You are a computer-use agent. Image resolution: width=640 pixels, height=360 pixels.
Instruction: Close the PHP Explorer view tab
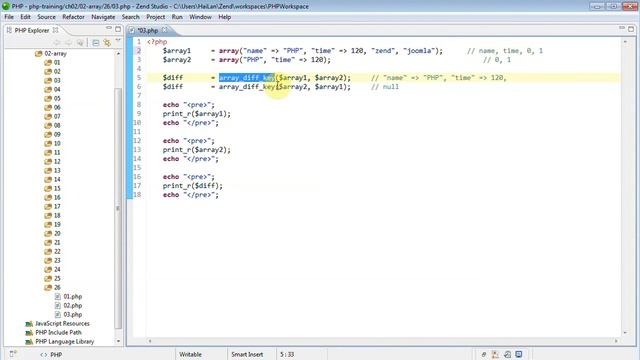(56, 30)
